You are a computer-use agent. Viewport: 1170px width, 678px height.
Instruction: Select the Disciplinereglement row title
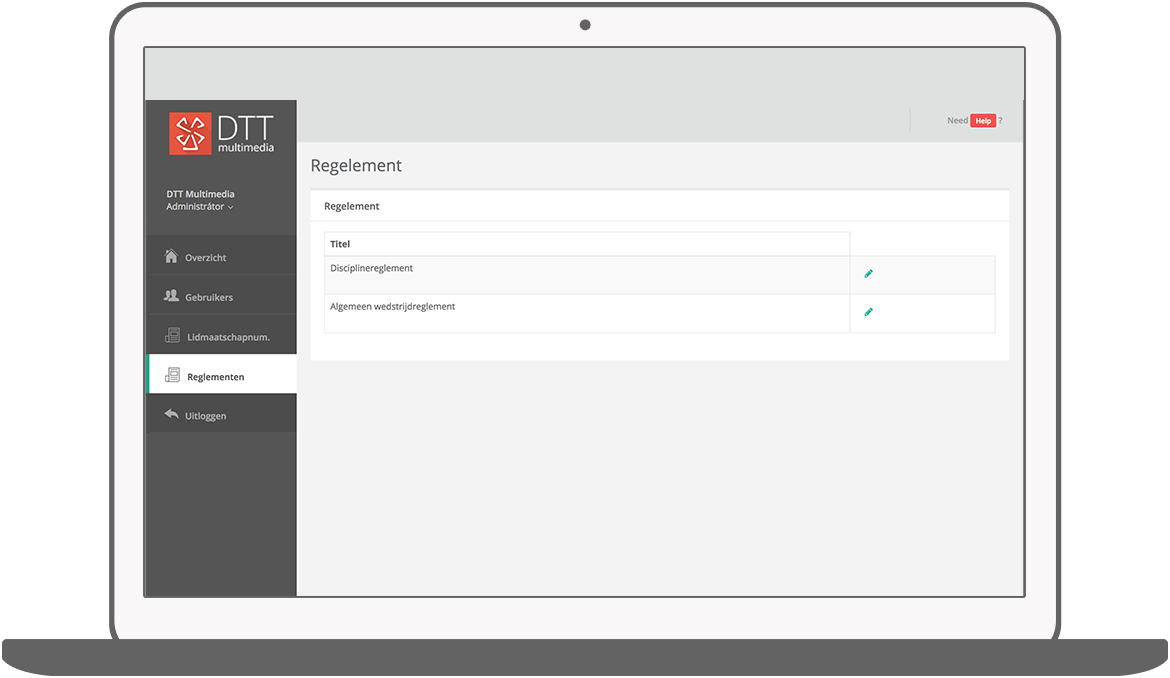(x=372, y=269)
